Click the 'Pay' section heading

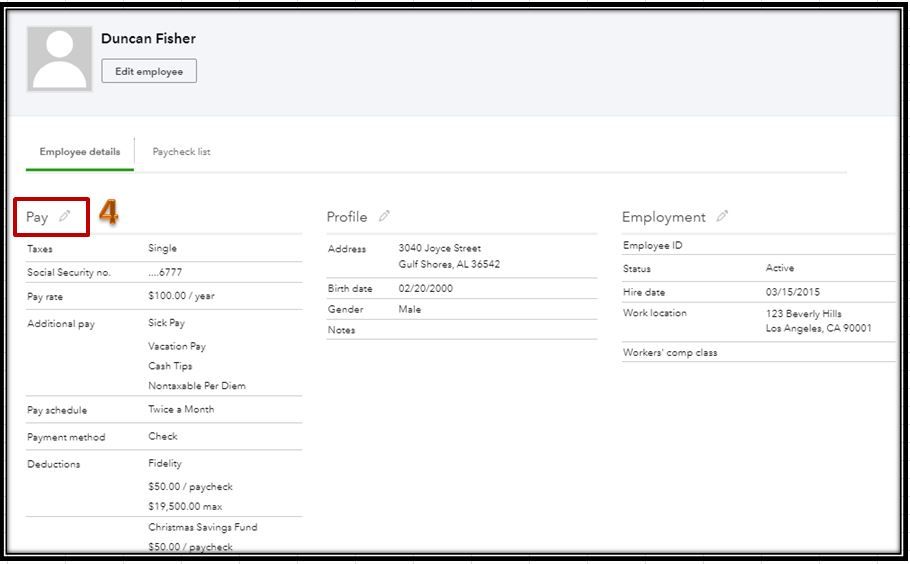click(x=37, y=217)
